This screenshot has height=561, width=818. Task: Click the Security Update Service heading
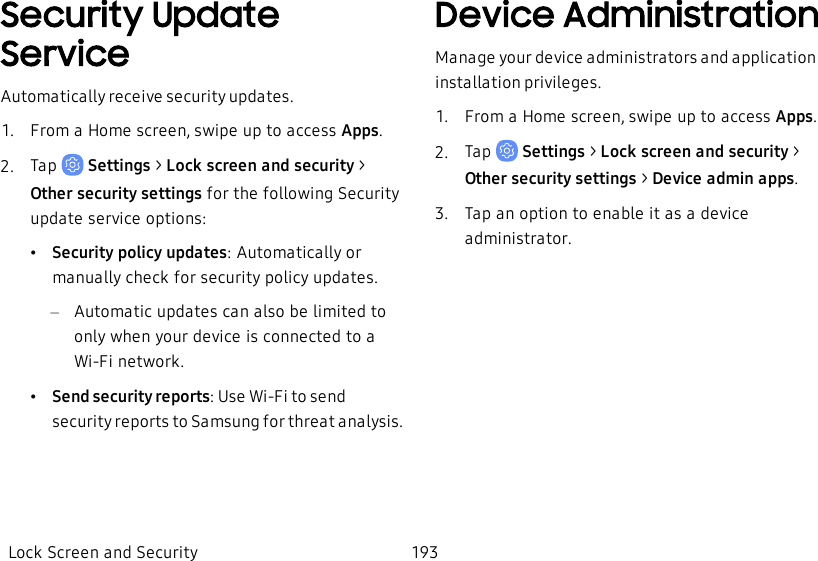coord(139,34)
